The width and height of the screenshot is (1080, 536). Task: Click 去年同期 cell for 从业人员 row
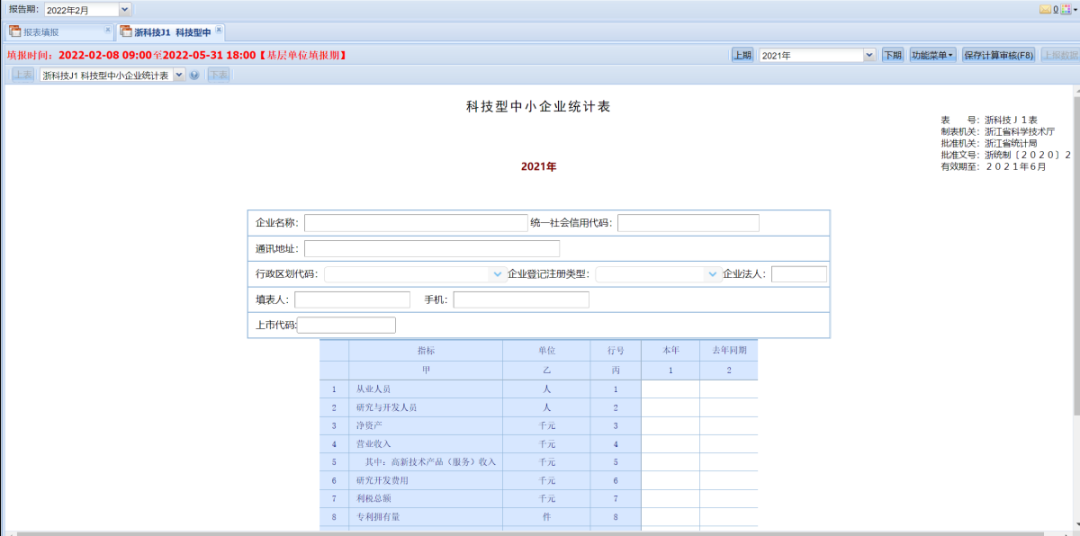click(729, 389)
